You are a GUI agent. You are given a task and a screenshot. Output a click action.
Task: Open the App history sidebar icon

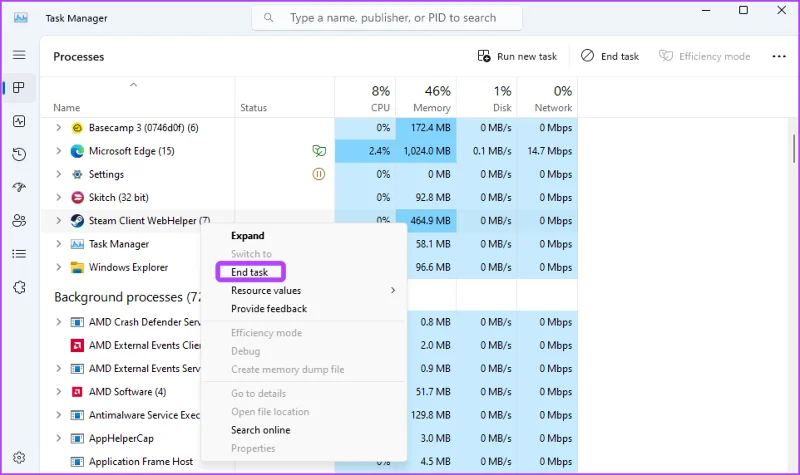[x=19, y=154]
